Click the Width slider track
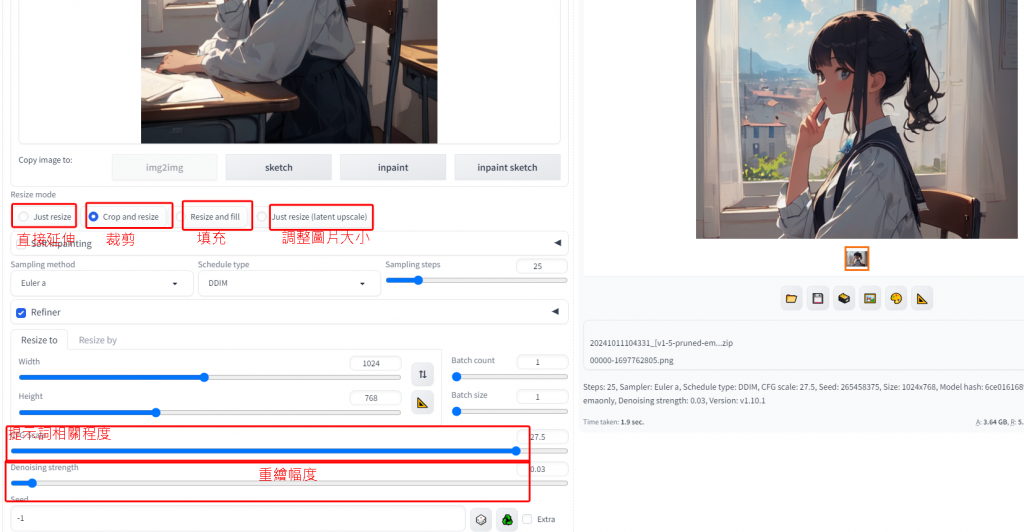Viewport: 1024px width, 532px height. pyautogui.click(x=210, y=377)
